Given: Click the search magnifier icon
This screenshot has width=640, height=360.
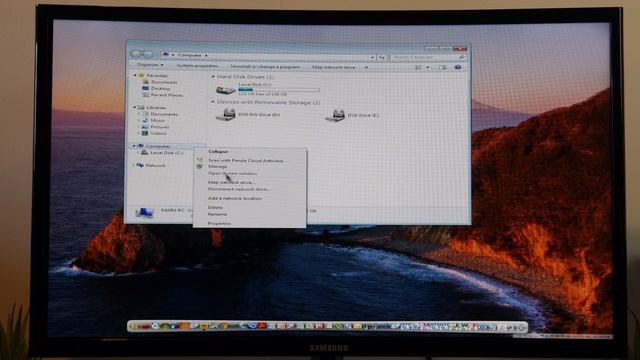Looking at the screenshot, I should (462, 57).
